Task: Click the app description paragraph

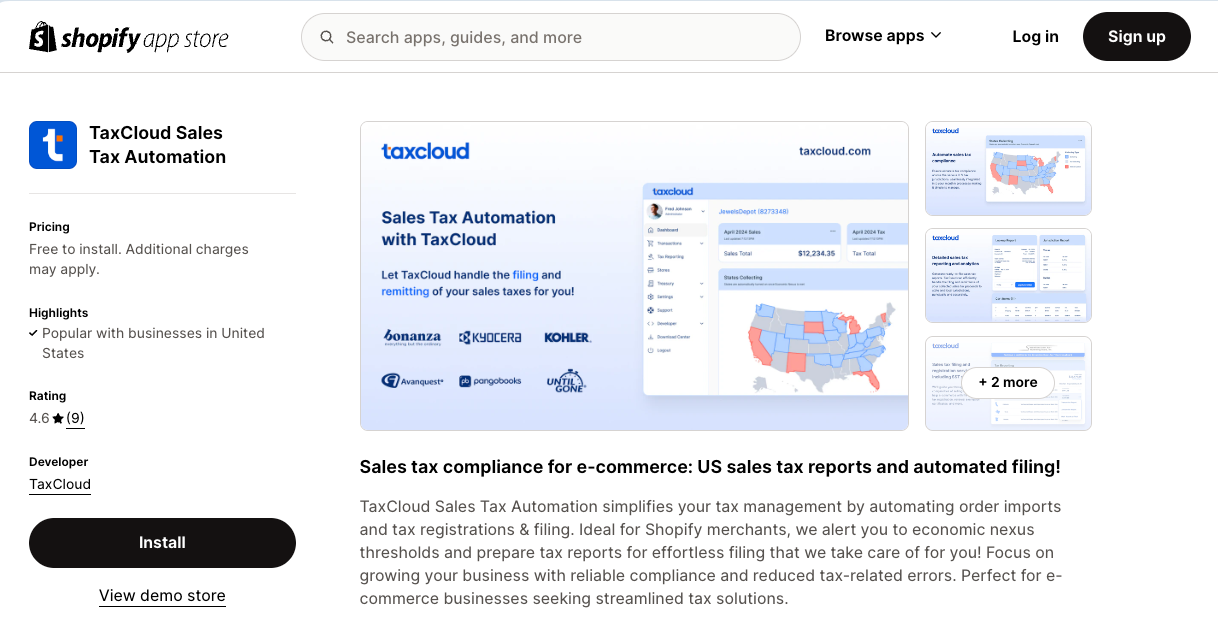Action: [711, 552]
